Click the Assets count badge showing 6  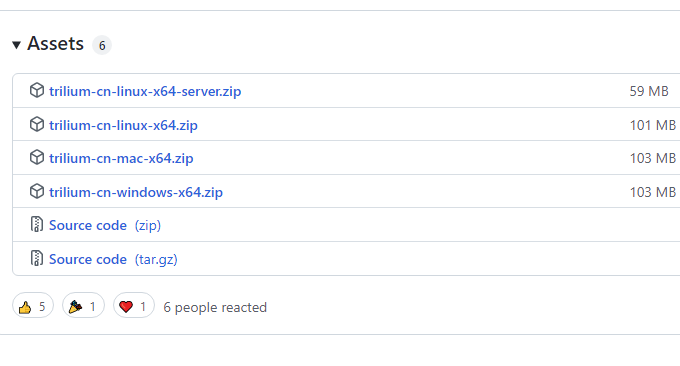[102, 45]
